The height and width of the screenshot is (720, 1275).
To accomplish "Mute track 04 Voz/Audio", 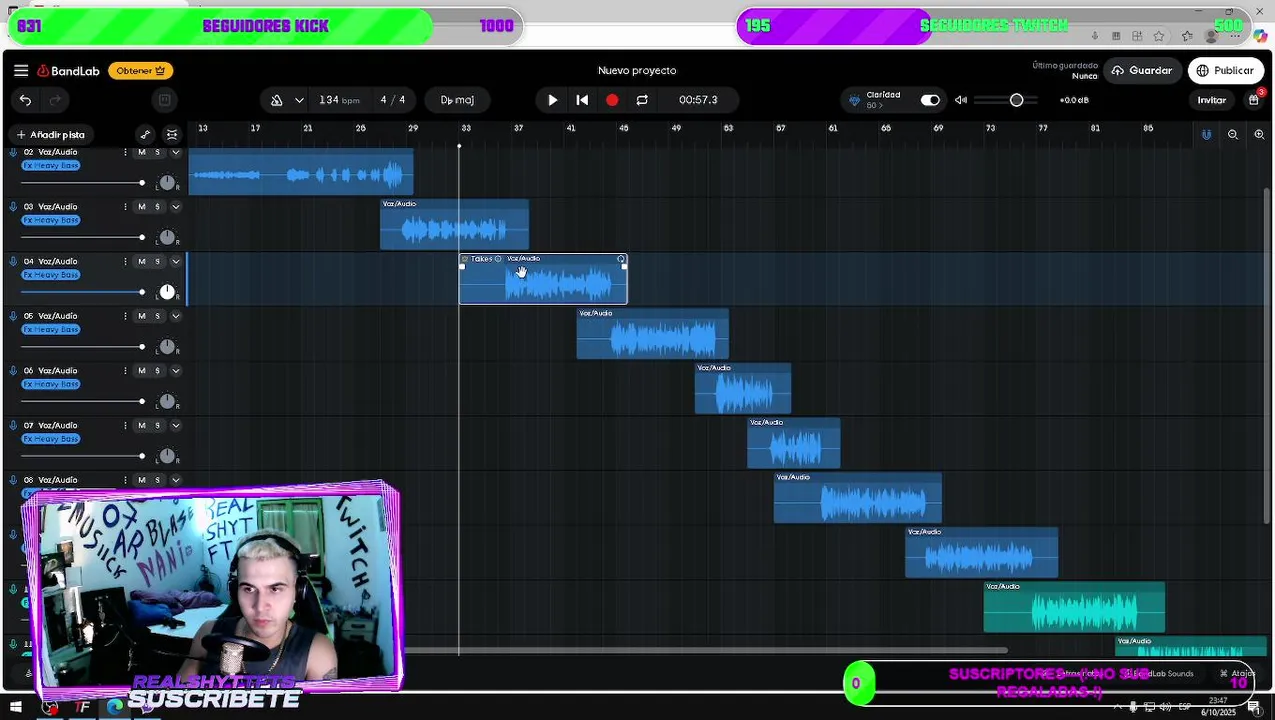I will click(141, 262).
